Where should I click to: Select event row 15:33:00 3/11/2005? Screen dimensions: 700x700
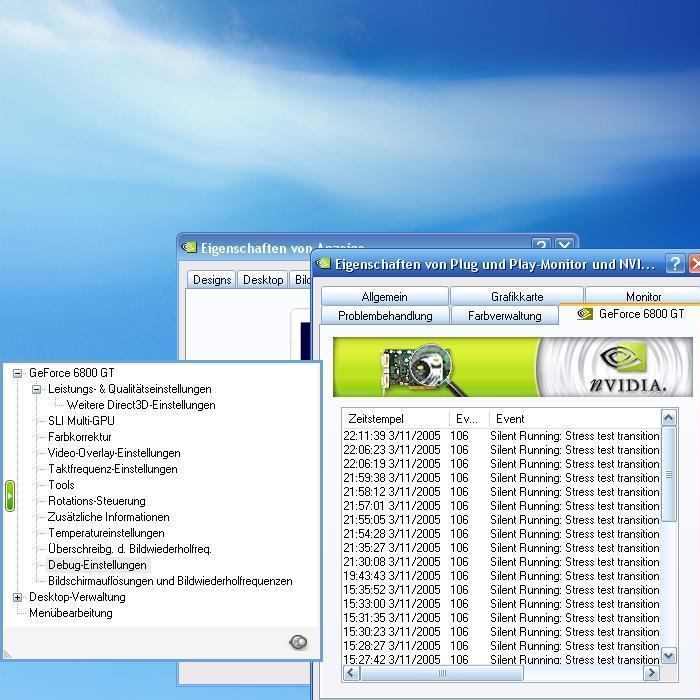(x=501, y=604)
